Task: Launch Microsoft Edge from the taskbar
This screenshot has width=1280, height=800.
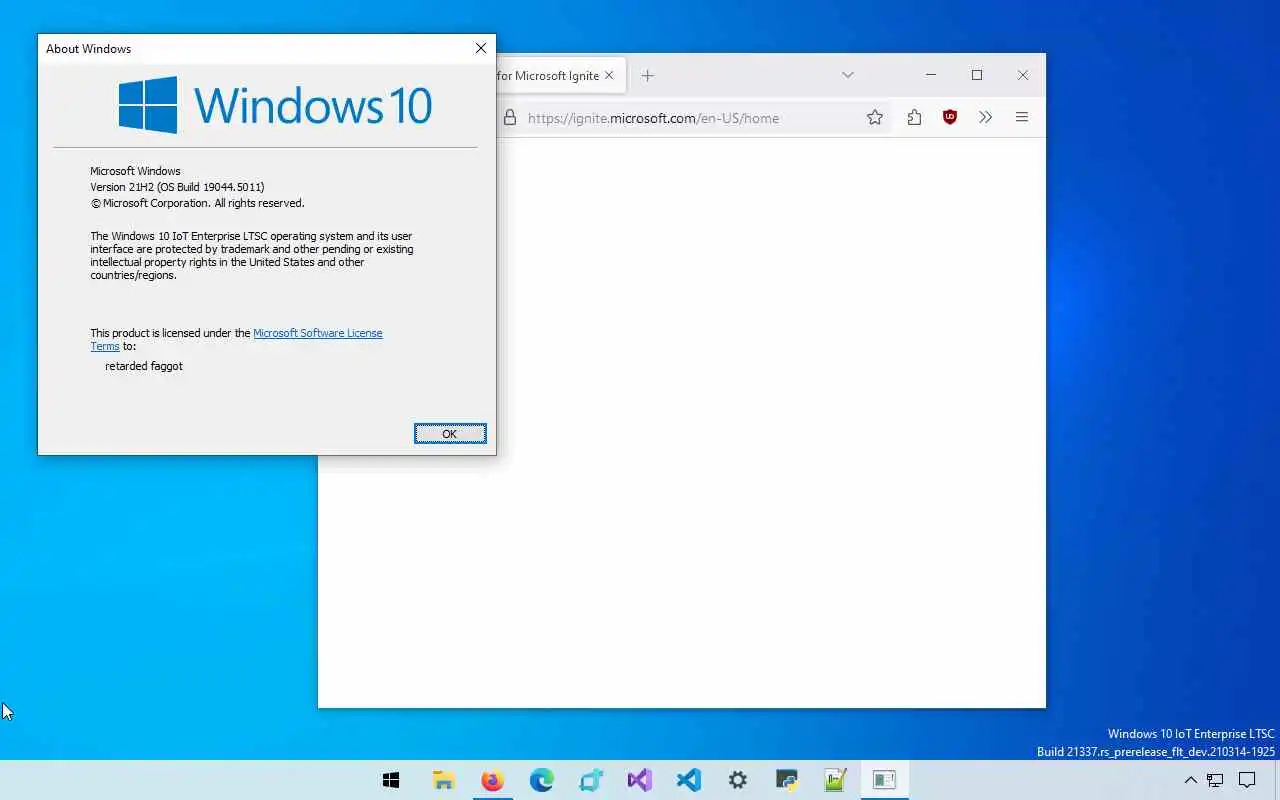Action: pyautogui.click(x=541, y=780)
